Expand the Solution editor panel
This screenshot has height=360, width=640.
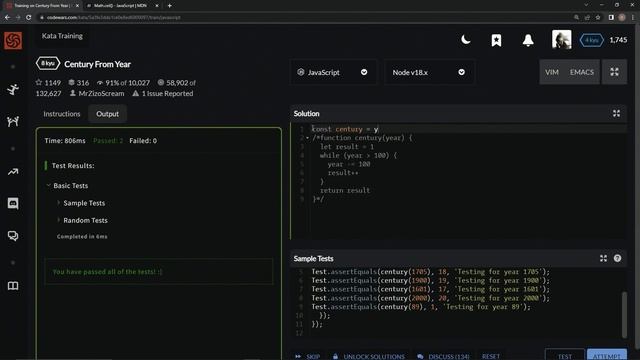pos(616,113)
